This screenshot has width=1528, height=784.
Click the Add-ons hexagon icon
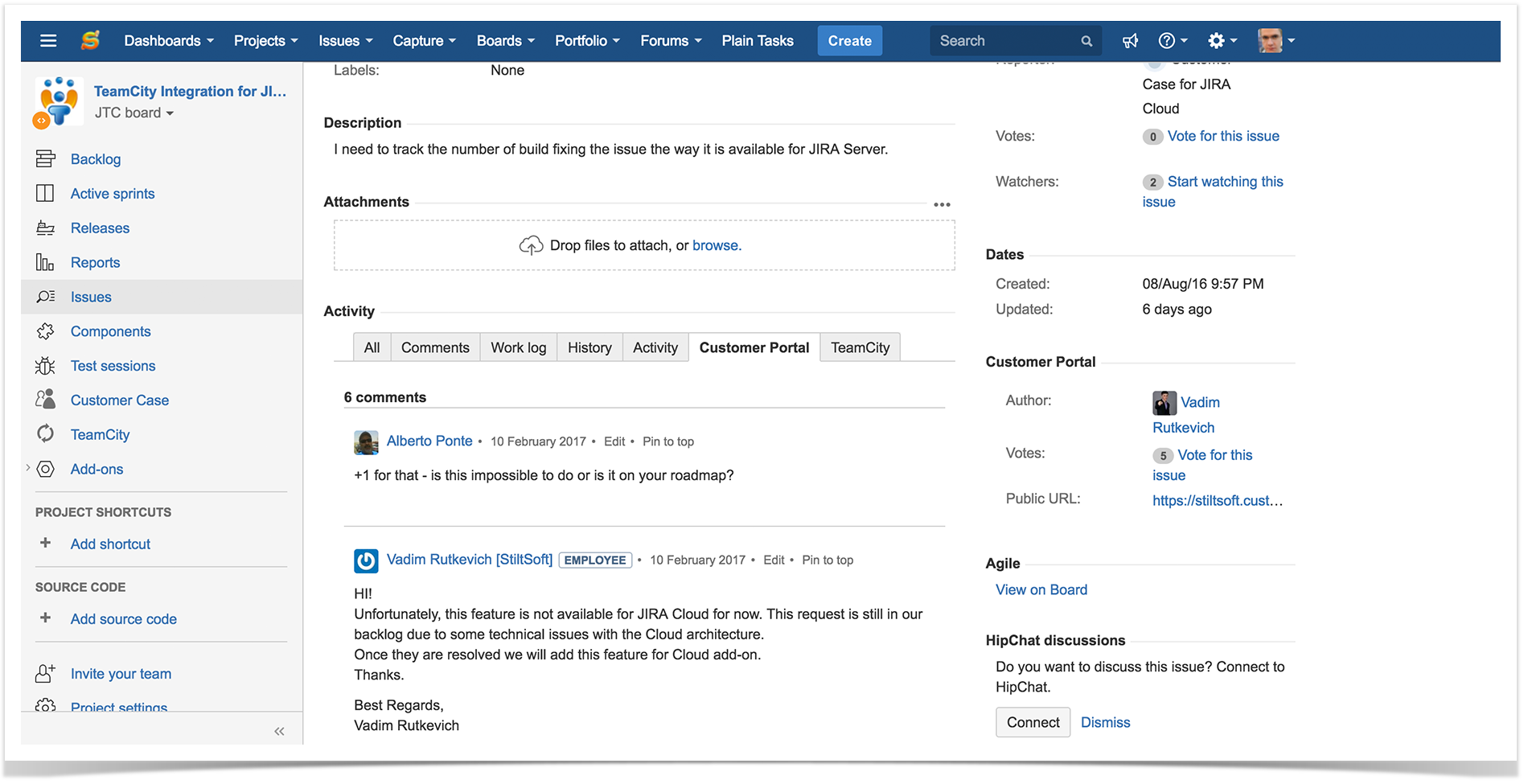[46, 469]
